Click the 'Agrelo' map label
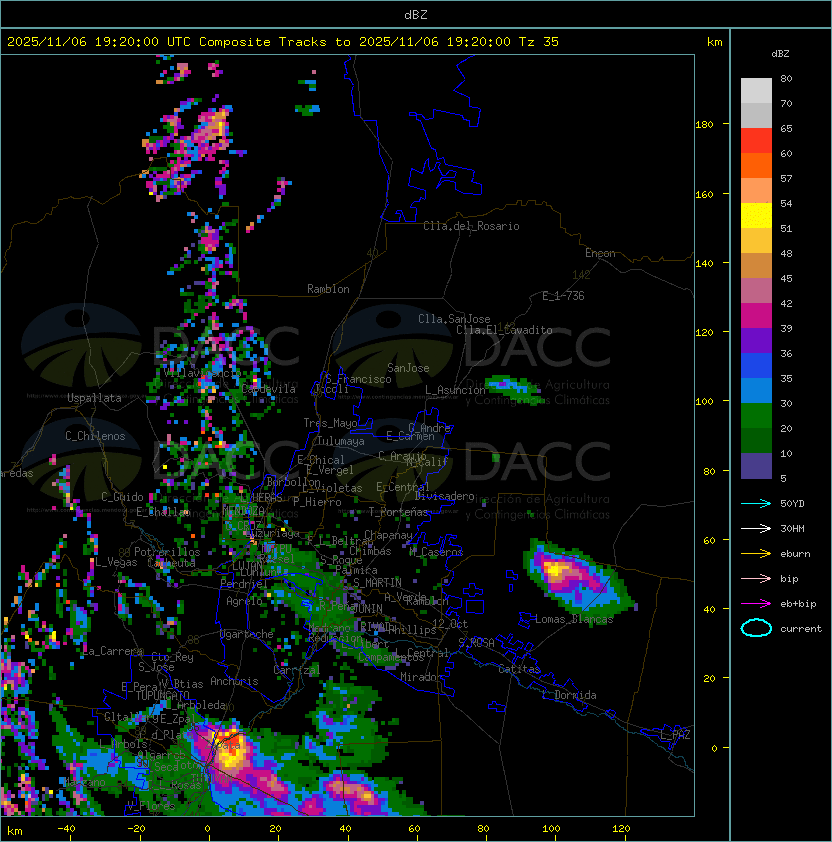Screen dimensions: 832x842 (244, 601)
